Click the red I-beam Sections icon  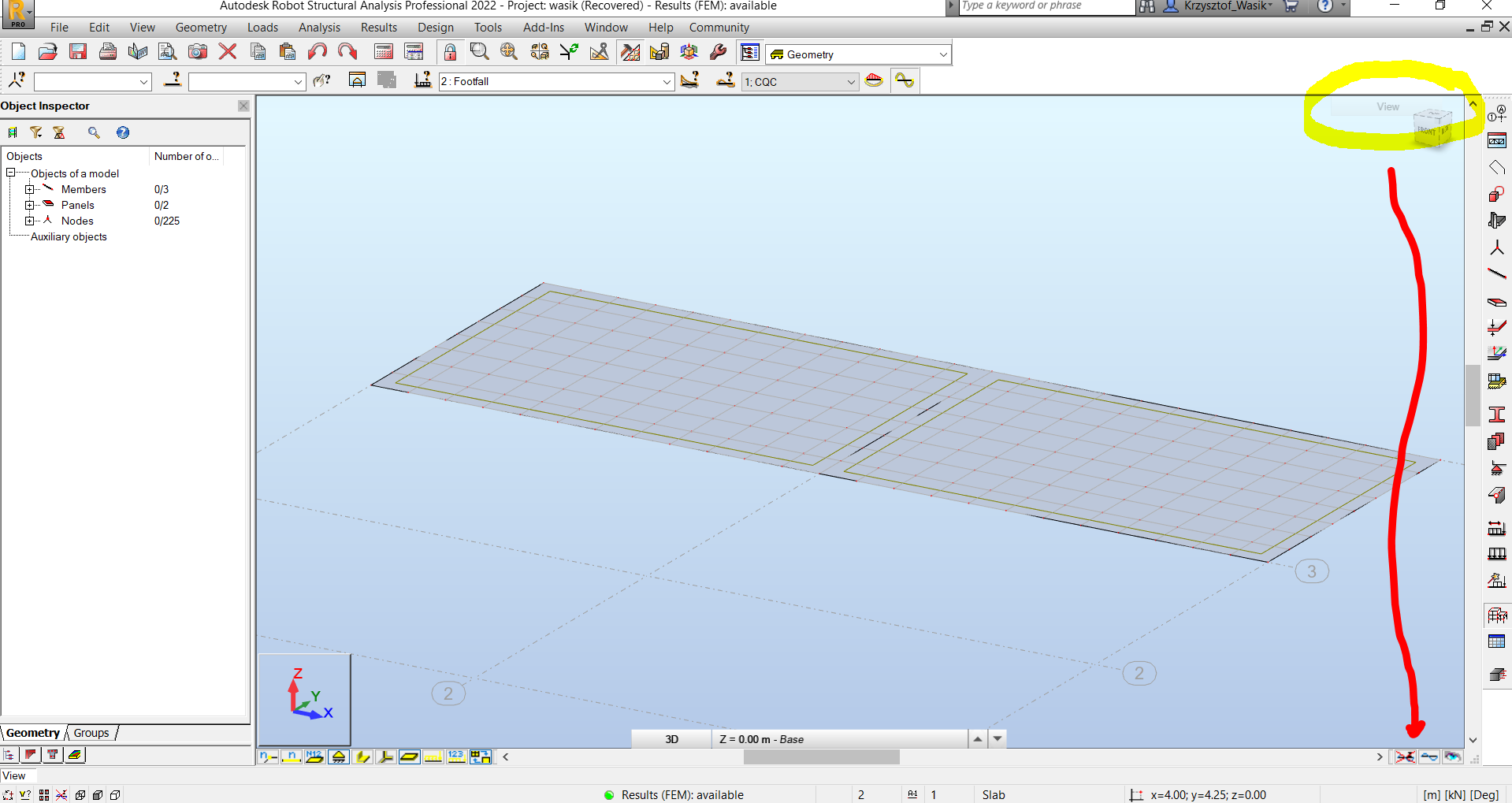point(1496,415)
